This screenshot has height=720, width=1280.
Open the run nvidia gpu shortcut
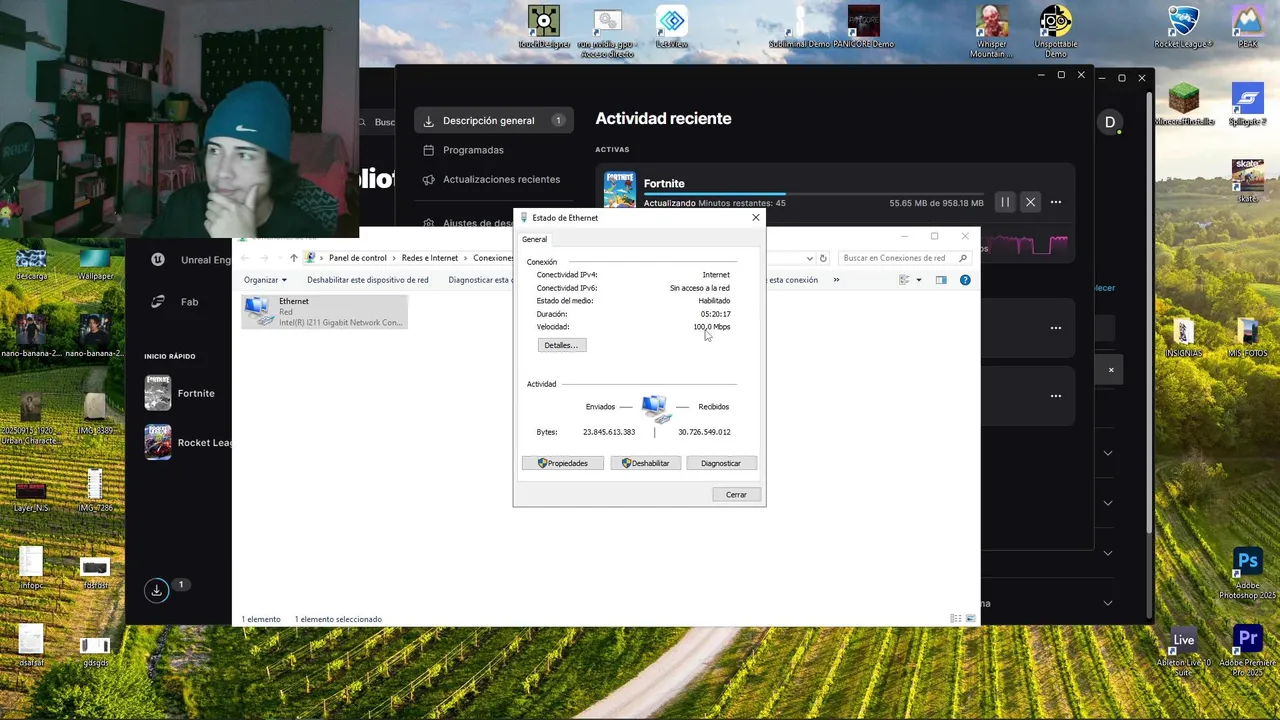[607, 32]
